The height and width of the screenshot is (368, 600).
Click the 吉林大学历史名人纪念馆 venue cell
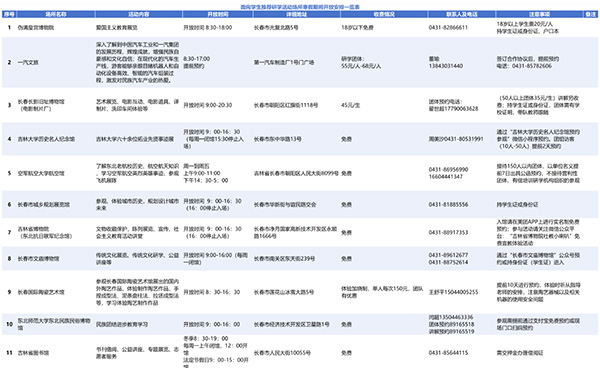[x=46, y=139]
